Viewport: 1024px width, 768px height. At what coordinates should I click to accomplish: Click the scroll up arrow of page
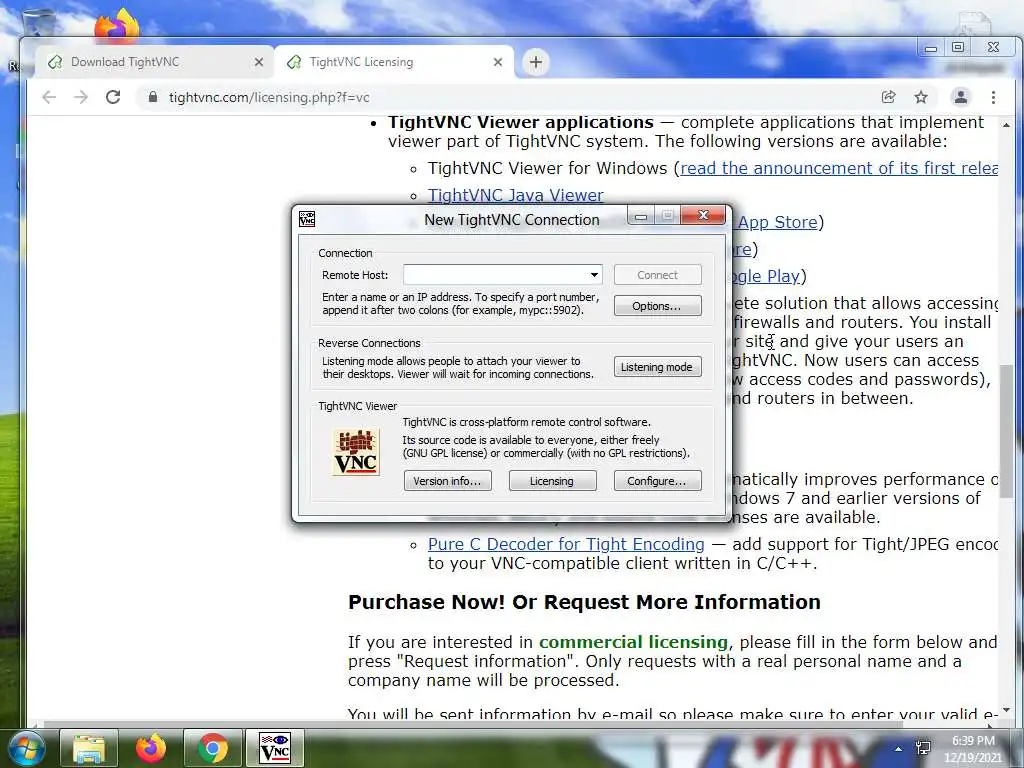[x=1006, y=124]
